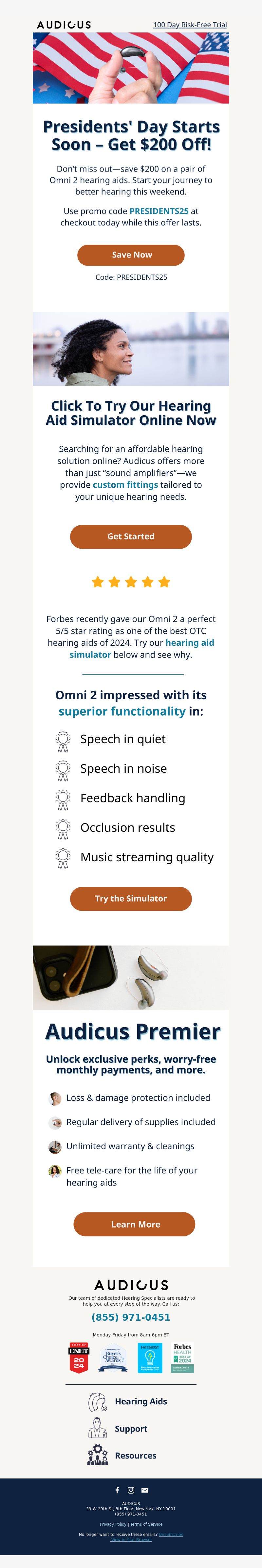The image size is (262, 1568).
Task: Open the Facebook icon in footer
Action: 117,1490
